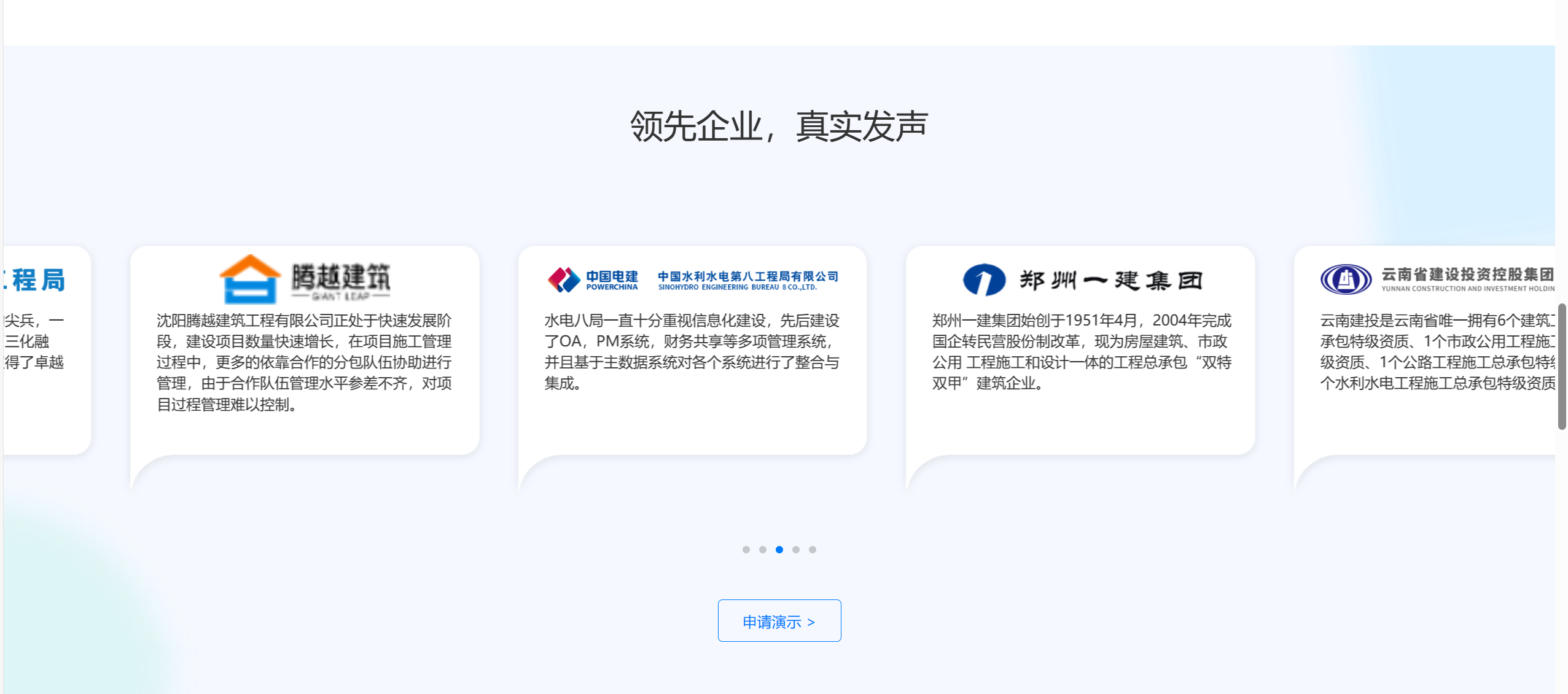Open the 沈阳腾越建筑 testimonial card text
The width and height of the screenshot is (1568, 694).
coord(304,362)
